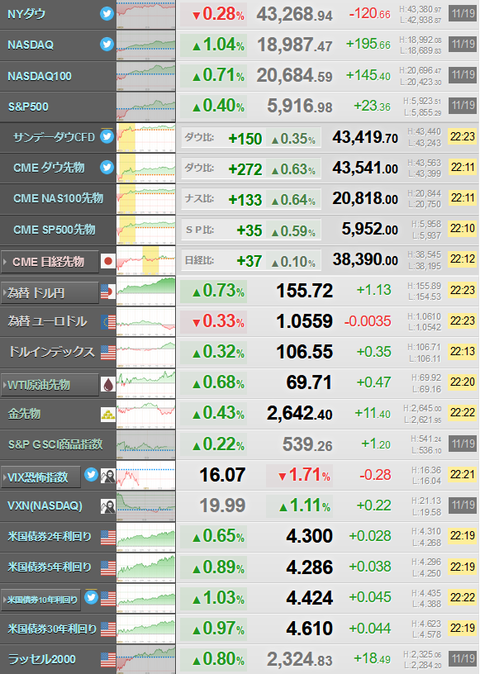This screenshot has height=674, width=480.
Task: Click US flag beside 米国債券10年利回り
Action: 108,599
